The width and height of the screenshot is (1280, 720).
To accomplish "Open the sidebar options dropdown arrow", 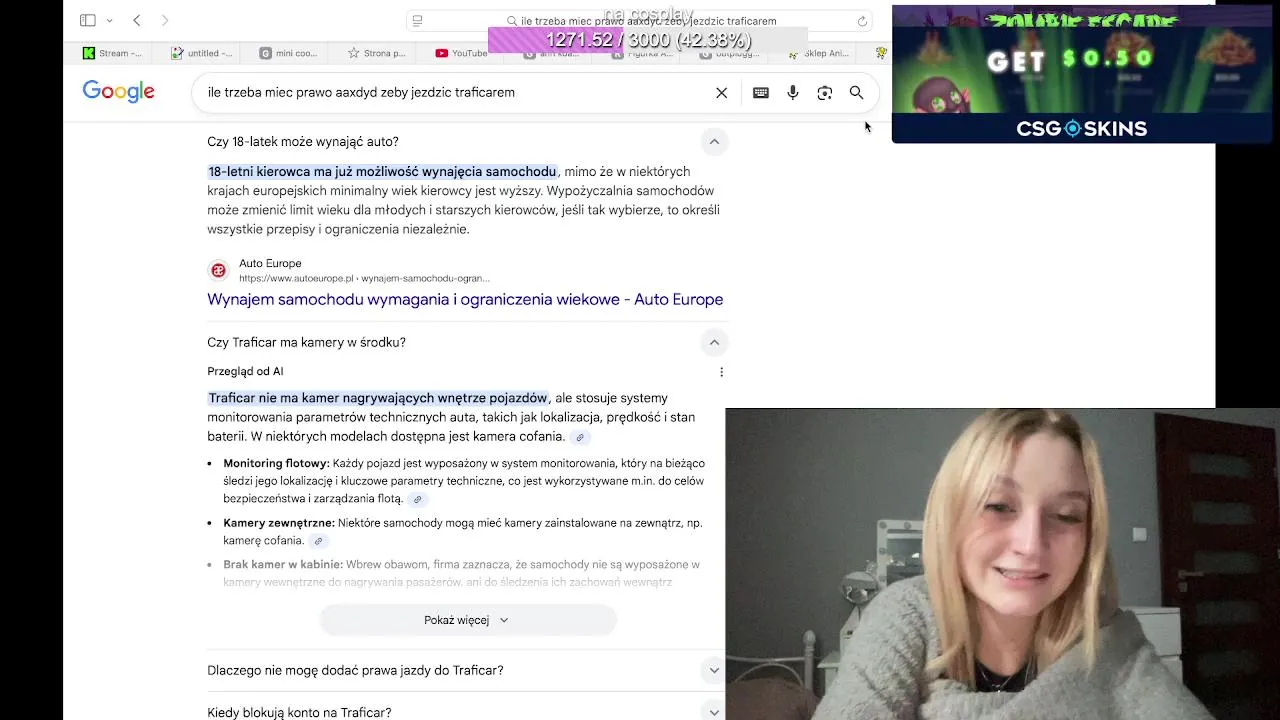I will pos(109,21).
